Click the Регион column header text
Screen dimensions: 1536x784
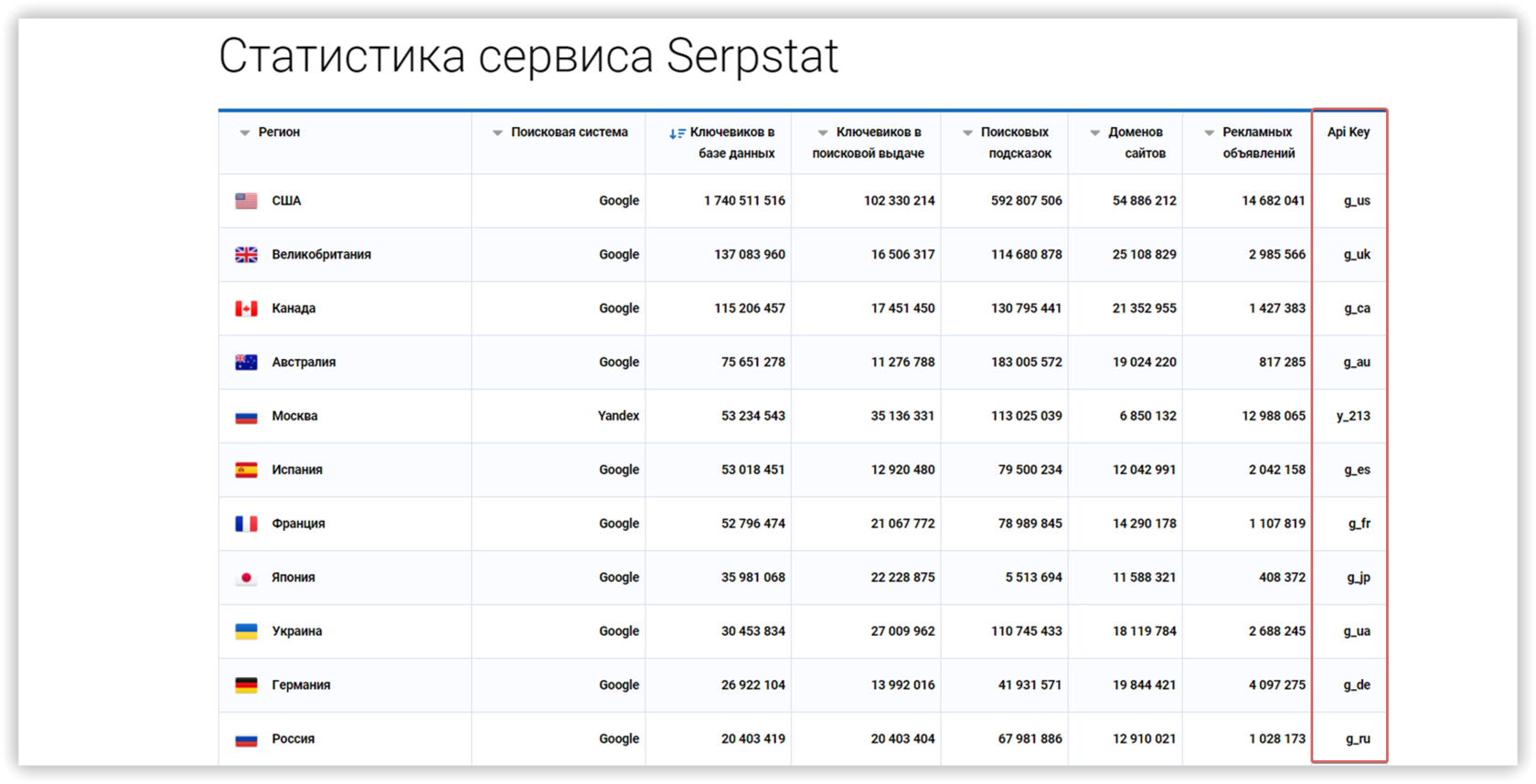pos(279,132)
